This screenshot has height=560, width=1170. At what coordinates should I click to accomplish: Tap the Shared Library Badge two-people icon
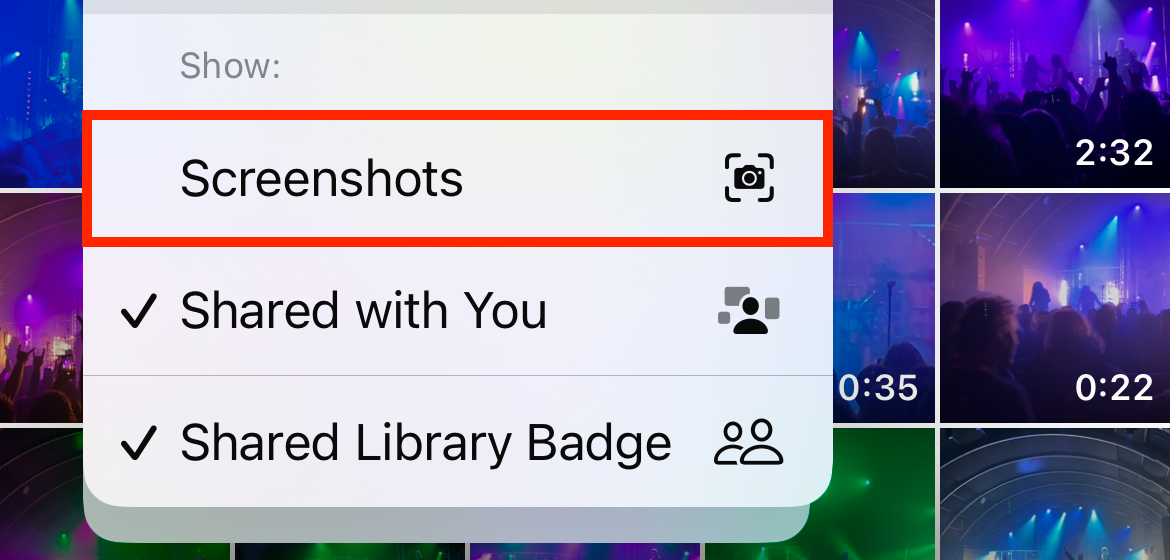748,443
